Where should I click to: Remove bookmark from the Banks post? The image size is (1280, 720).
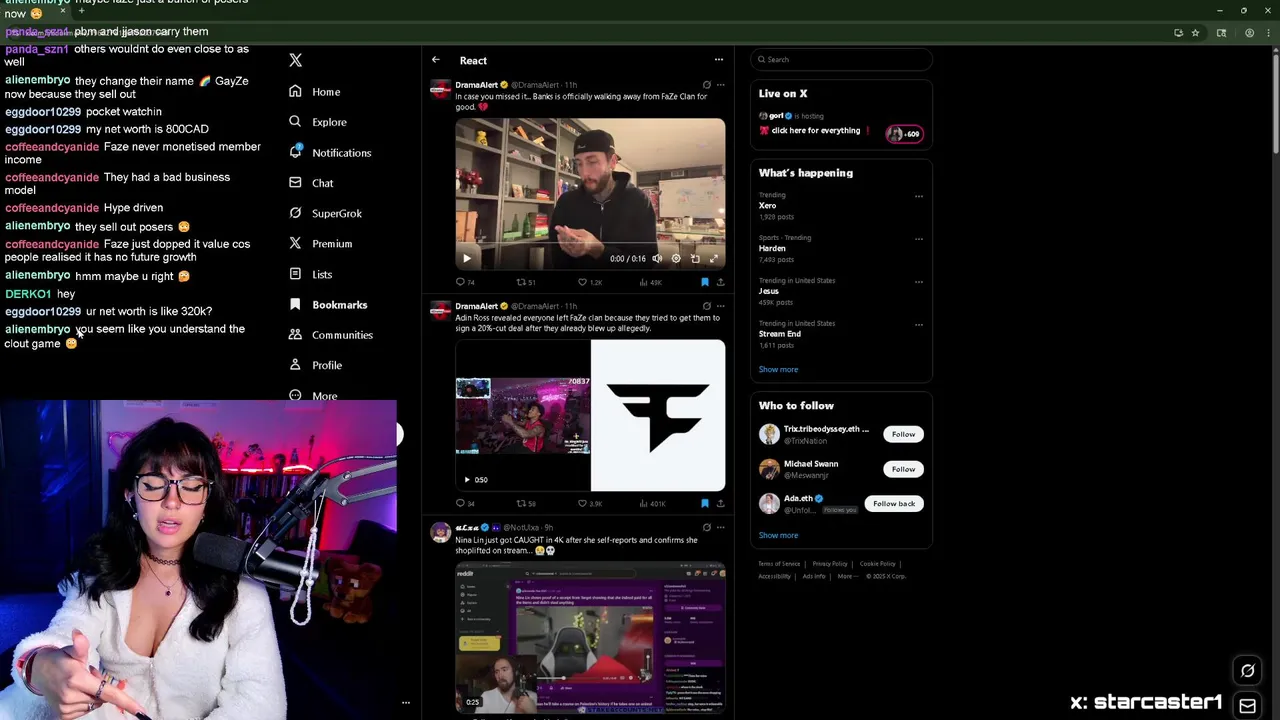[x=704, y=282]
